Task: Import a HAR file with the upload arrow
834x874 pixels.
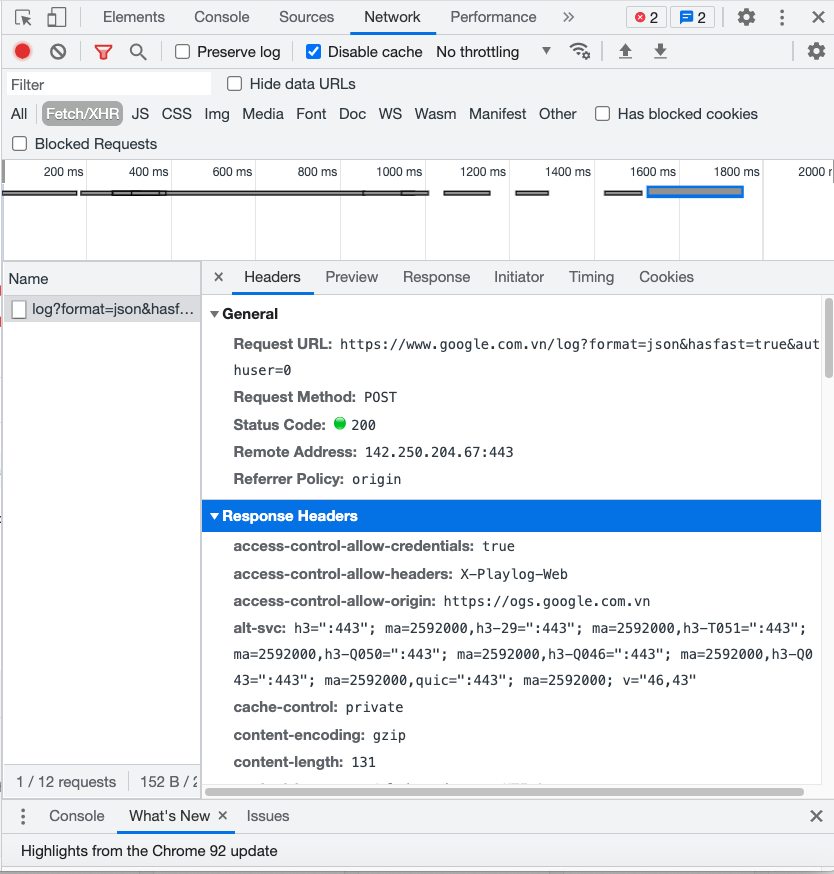Action: 626,51
